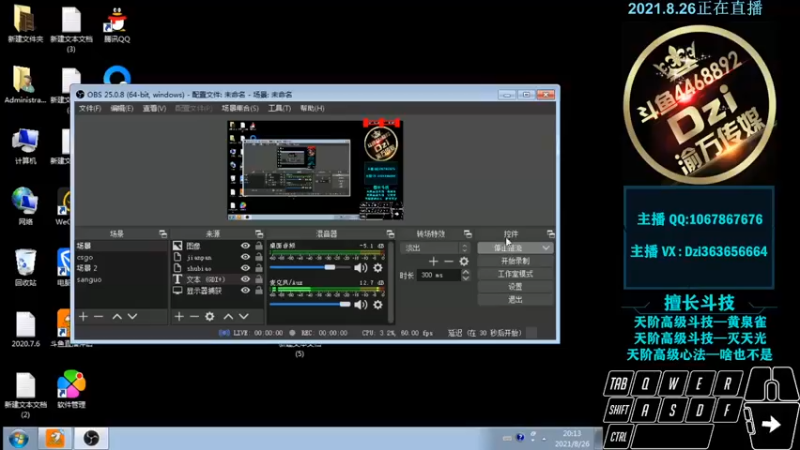800x450 pixels.
Task: Open source properties gear in 来源 panel
Action: click(210, 316)
